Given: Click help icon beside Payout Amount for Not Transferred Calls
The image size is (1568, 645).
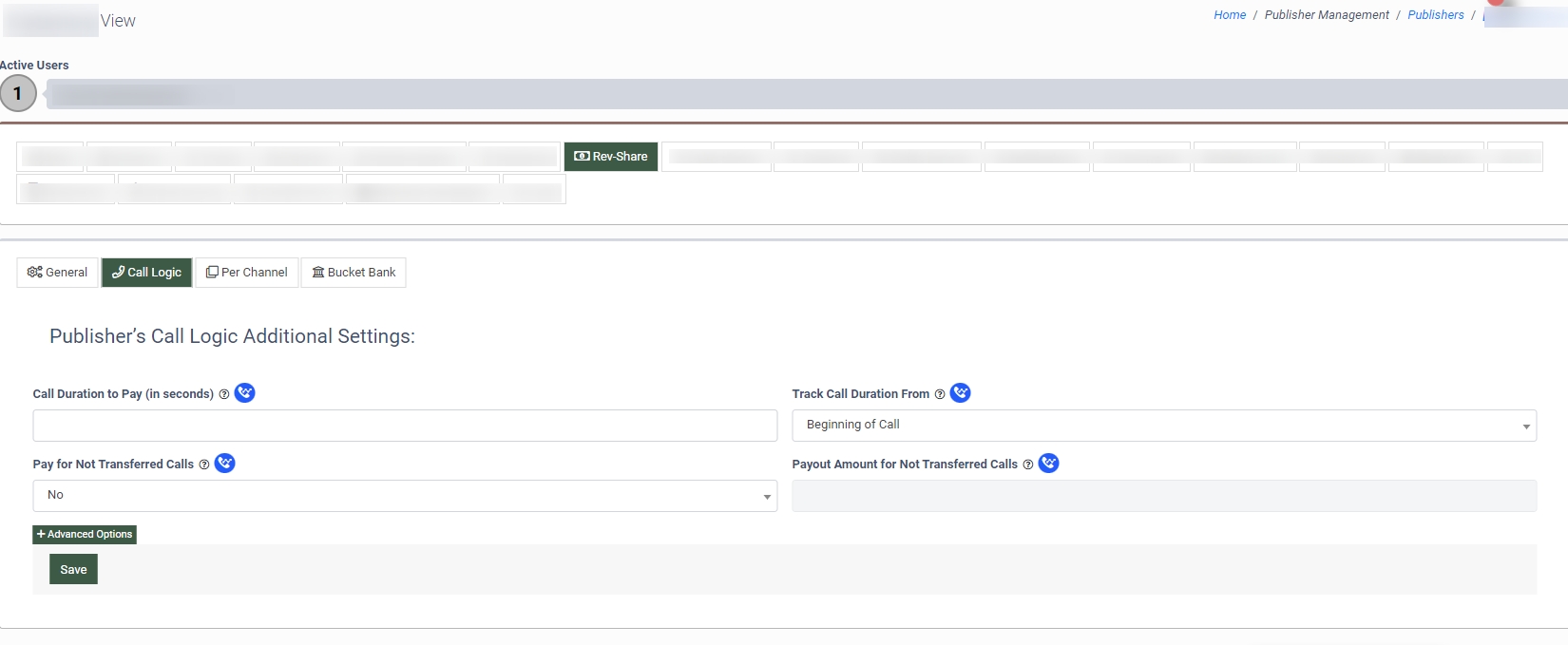Looking at the screenshot, I should coord(1028,465).
